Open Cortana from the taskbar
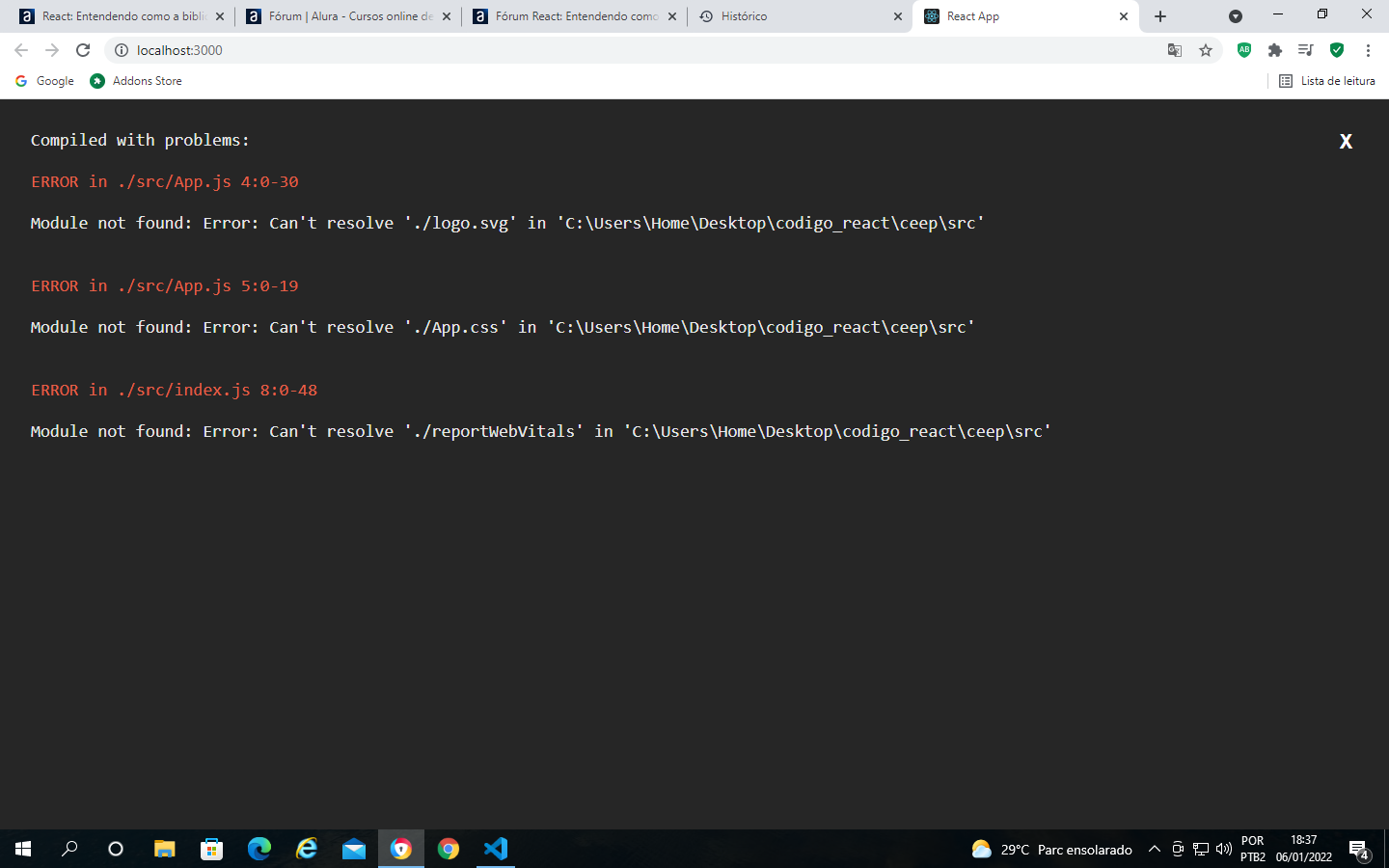1389x868 pixels. coord(116,849)
